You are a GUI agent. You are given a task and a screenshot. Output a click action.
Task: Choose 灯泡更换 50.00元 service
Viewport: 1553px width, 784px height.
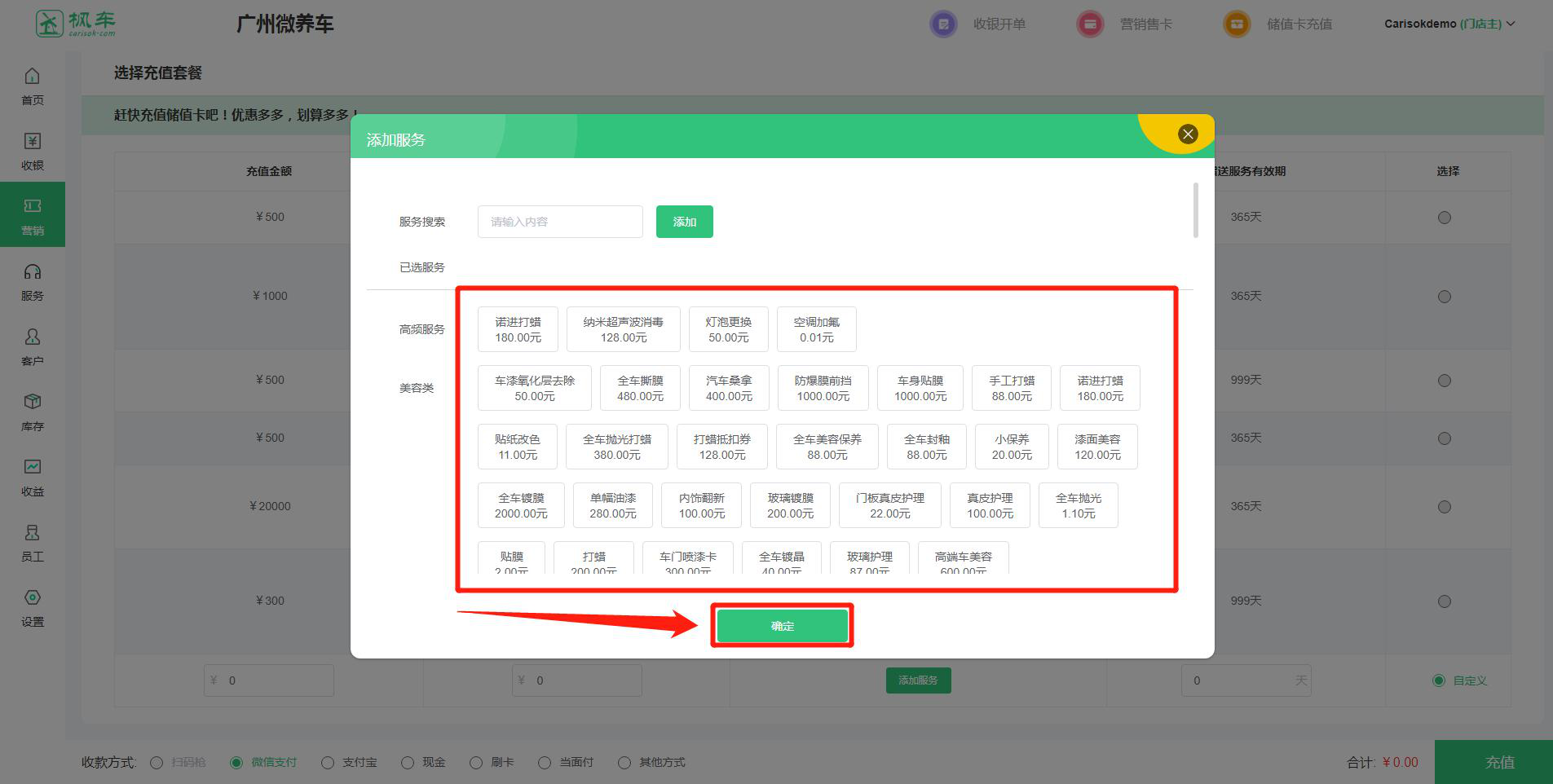729,329
